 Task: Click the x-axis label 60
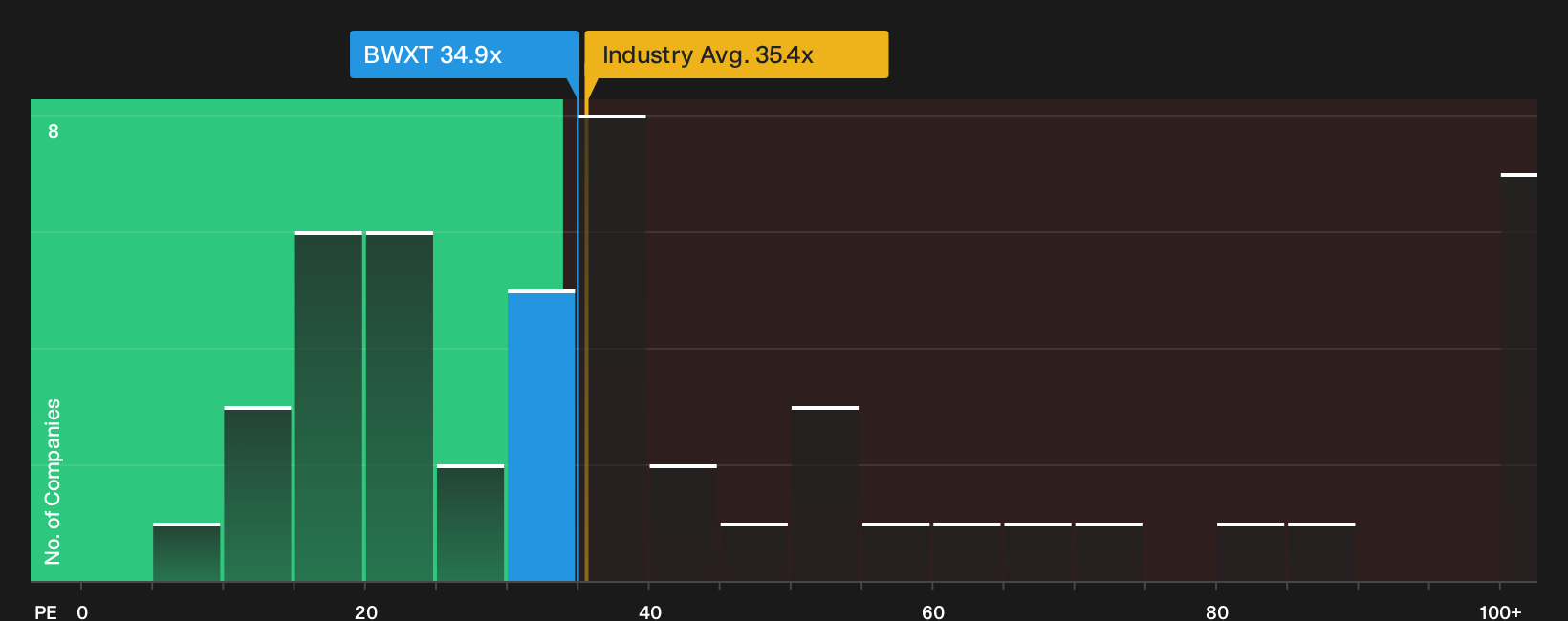click(933, 611)
